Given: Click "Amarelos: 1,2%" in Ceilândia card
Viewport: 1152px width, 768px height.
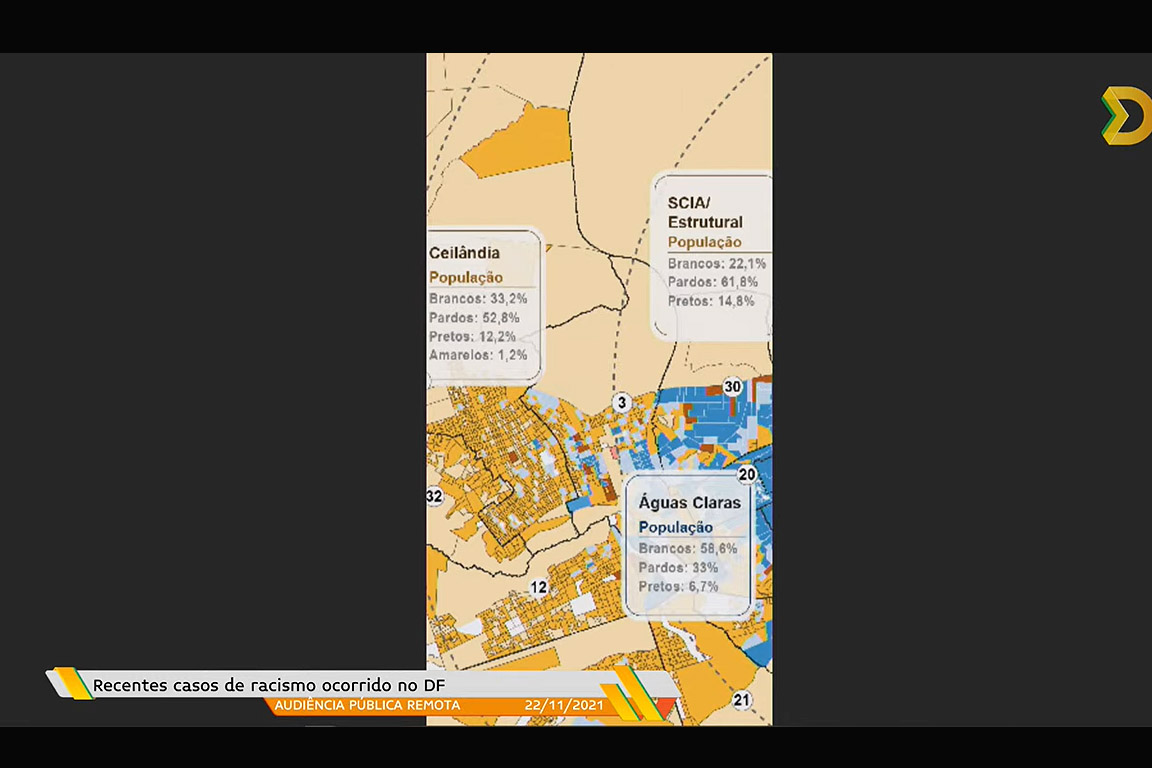Looking at the screenshot, I should click(478, 355).
